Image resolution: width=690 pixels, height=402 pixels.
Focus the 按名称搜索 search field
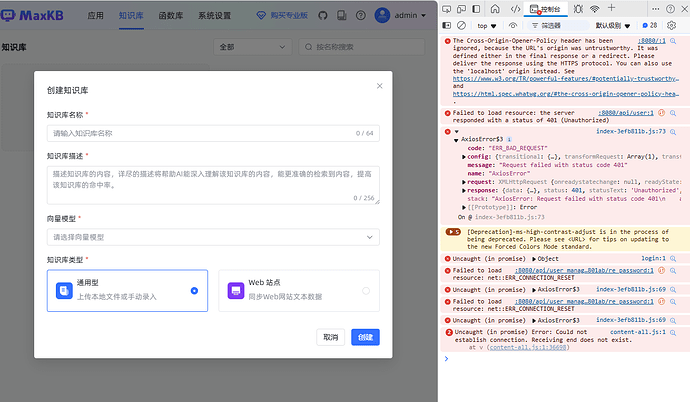362,47
